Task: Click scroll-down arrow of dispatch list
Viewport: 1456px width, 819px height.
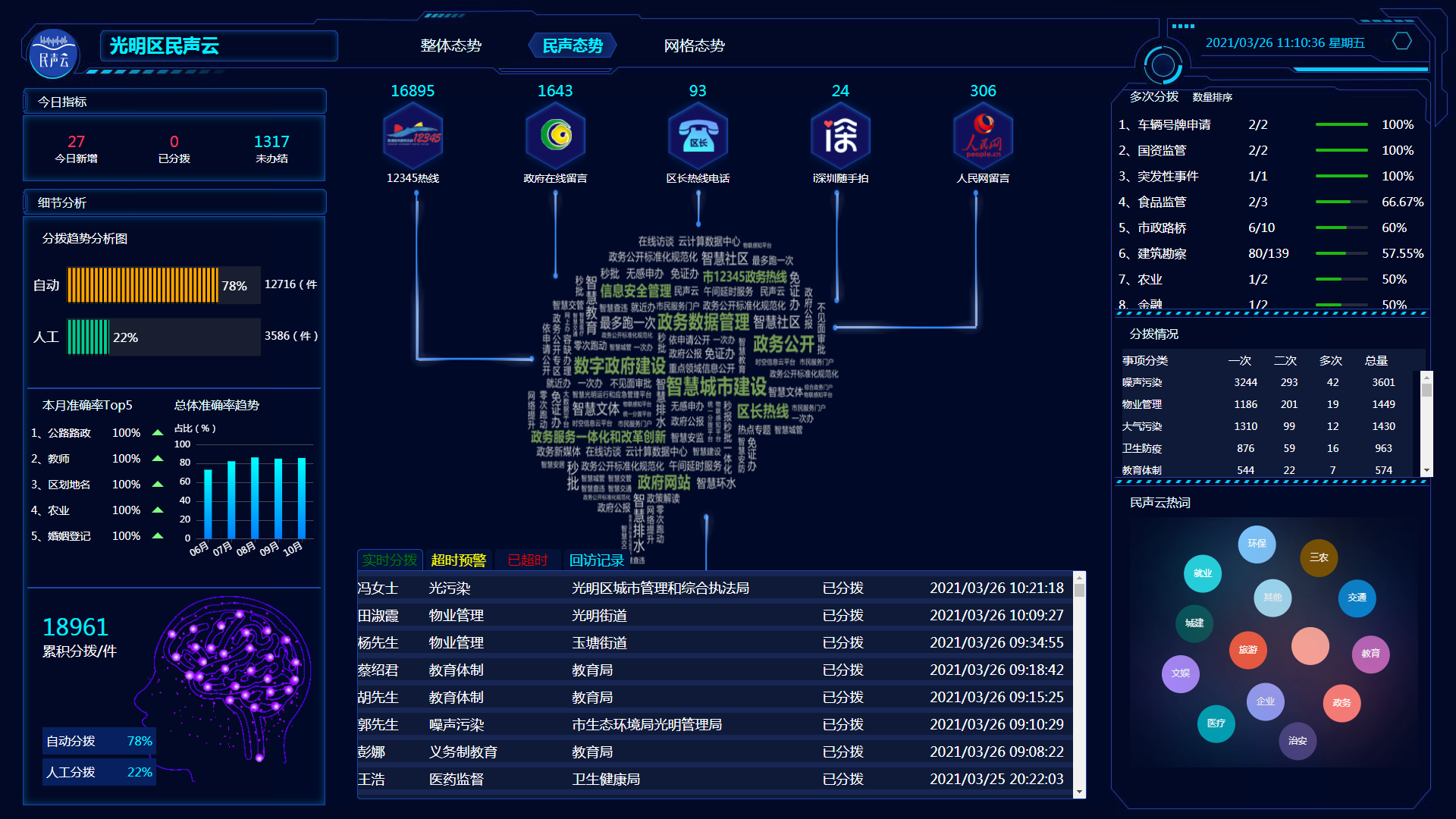Action: pos(1078,792)
